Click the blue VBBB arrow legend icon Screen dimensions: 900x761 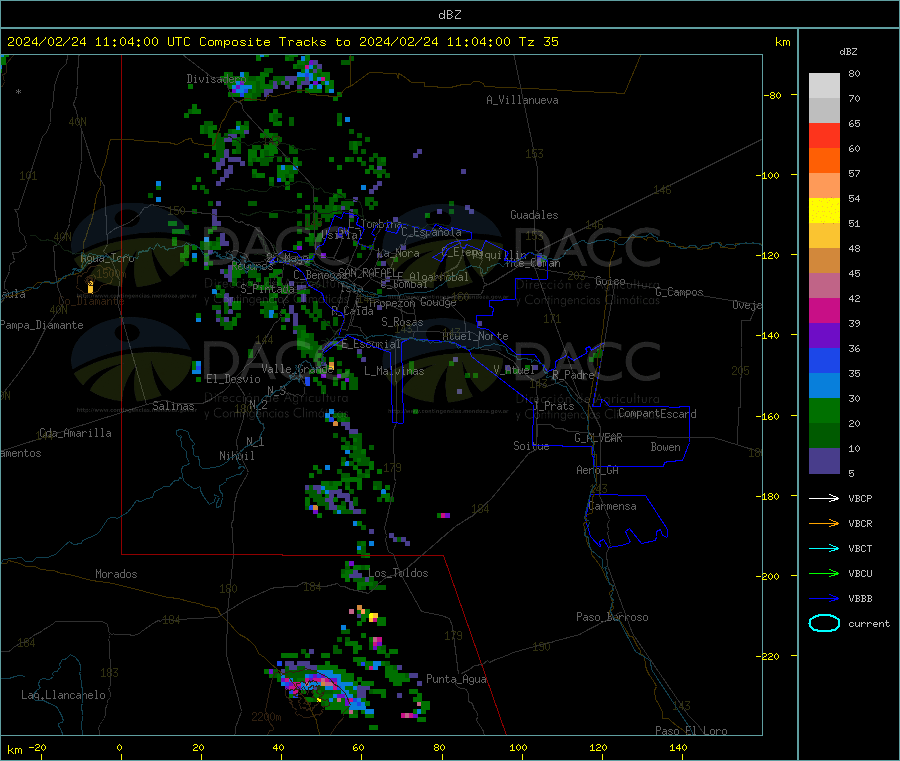point(824,599)
